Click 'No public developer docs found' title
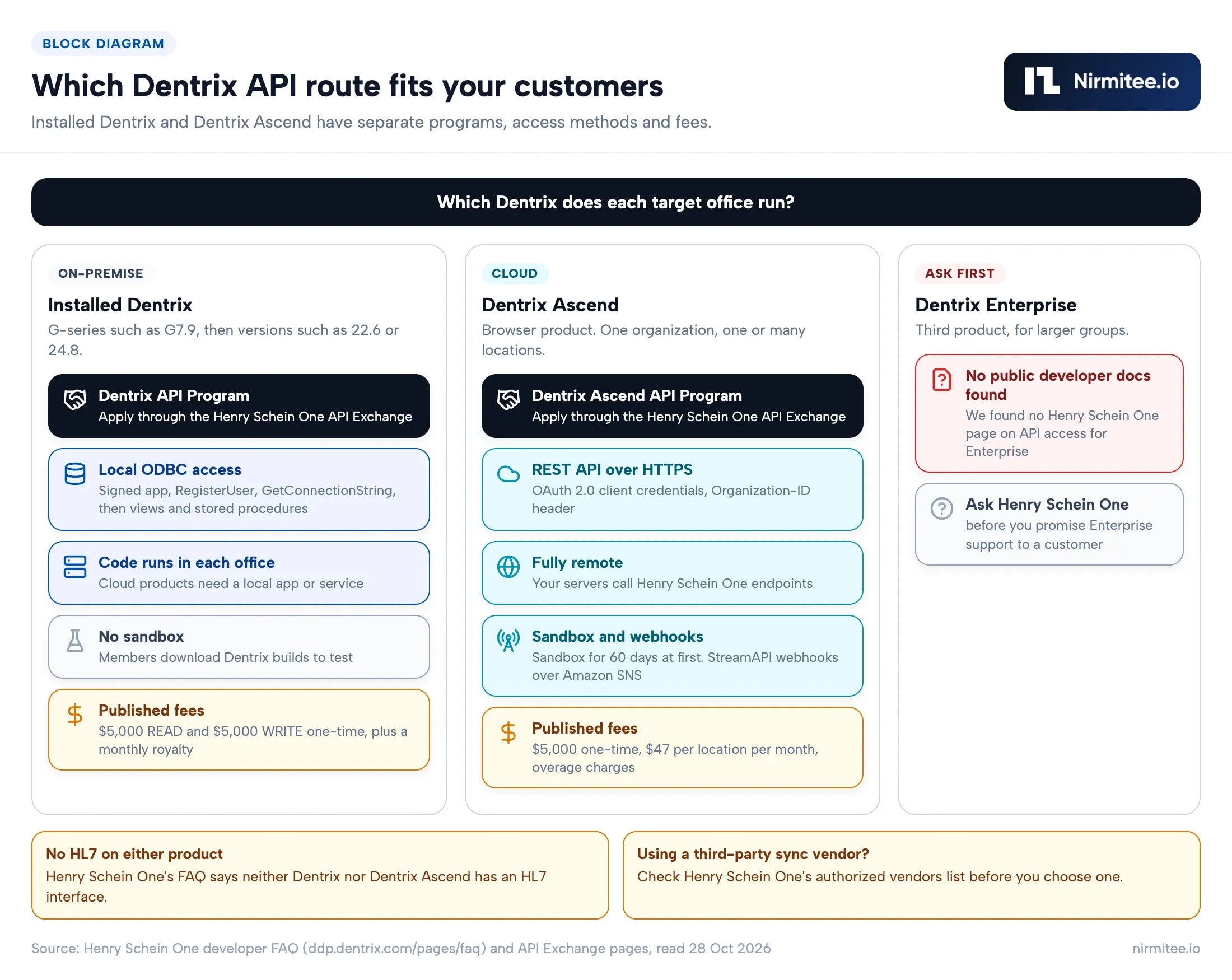 pyautogui.click(x=1058, y=385)
